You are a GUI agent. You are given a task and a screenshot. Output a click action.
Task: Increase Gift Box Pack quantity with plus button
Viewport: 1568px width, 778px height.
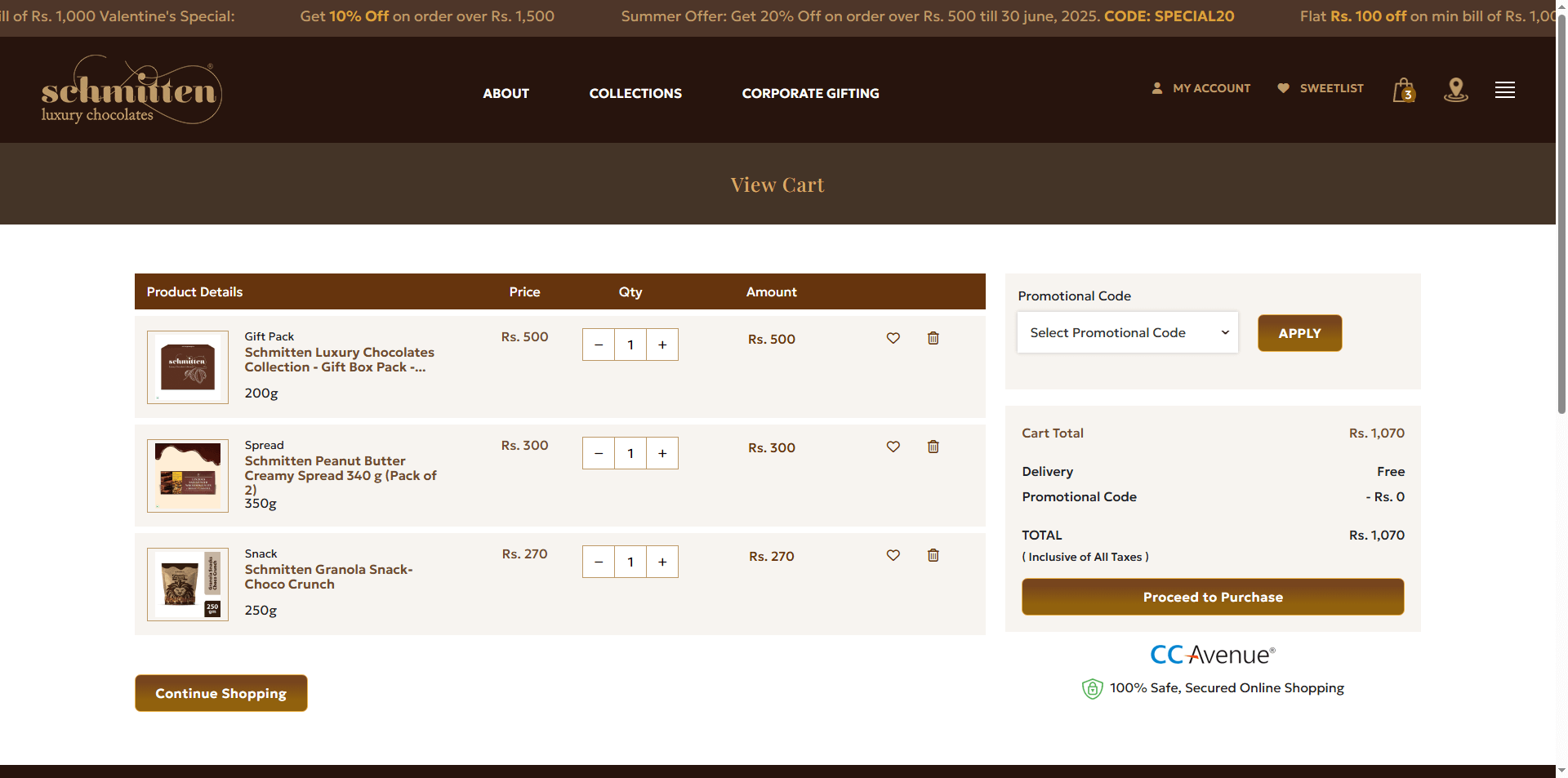coord(662,345)
